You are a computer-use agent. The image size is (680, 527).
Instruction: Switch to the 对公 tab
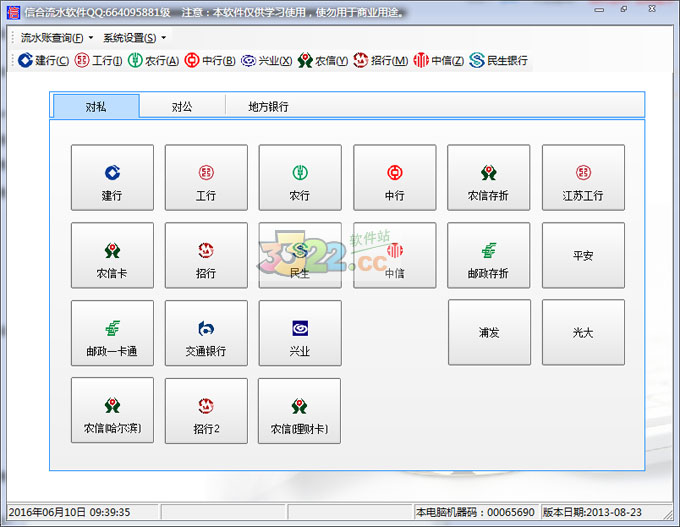tap(182, 107)
